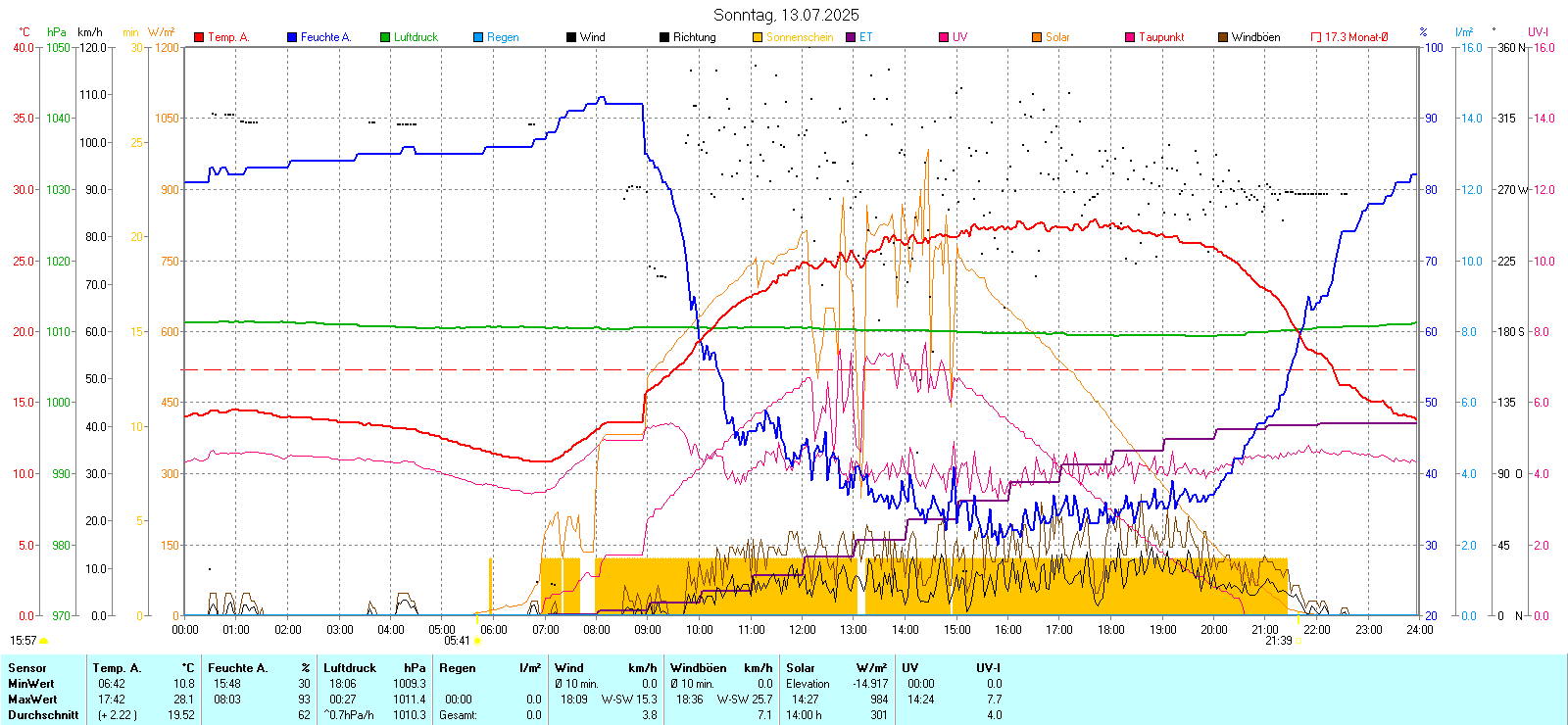Screen dimensions: 1568x725
Task: Click the Luftdruck column header in the table
Action: click(x=350, y=668)
